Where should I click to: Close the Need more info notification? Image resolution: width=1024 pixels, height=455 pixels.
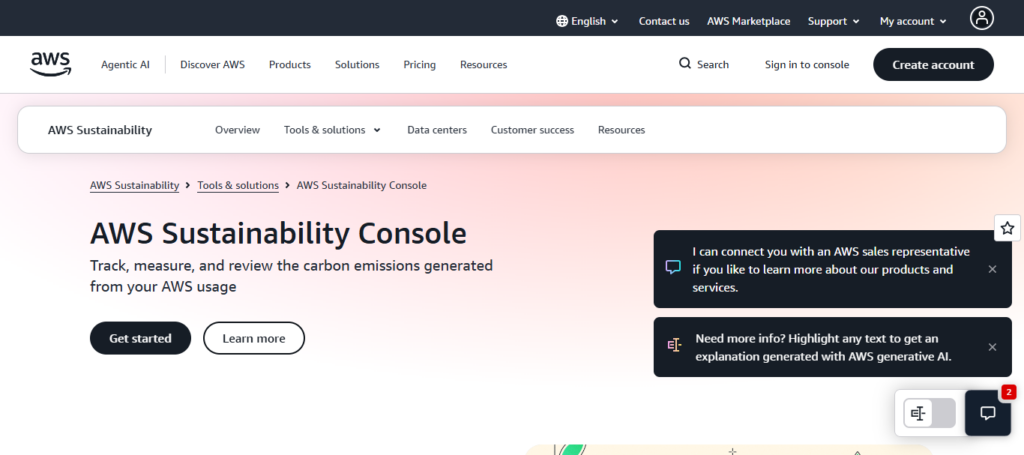tap(992, 347)
